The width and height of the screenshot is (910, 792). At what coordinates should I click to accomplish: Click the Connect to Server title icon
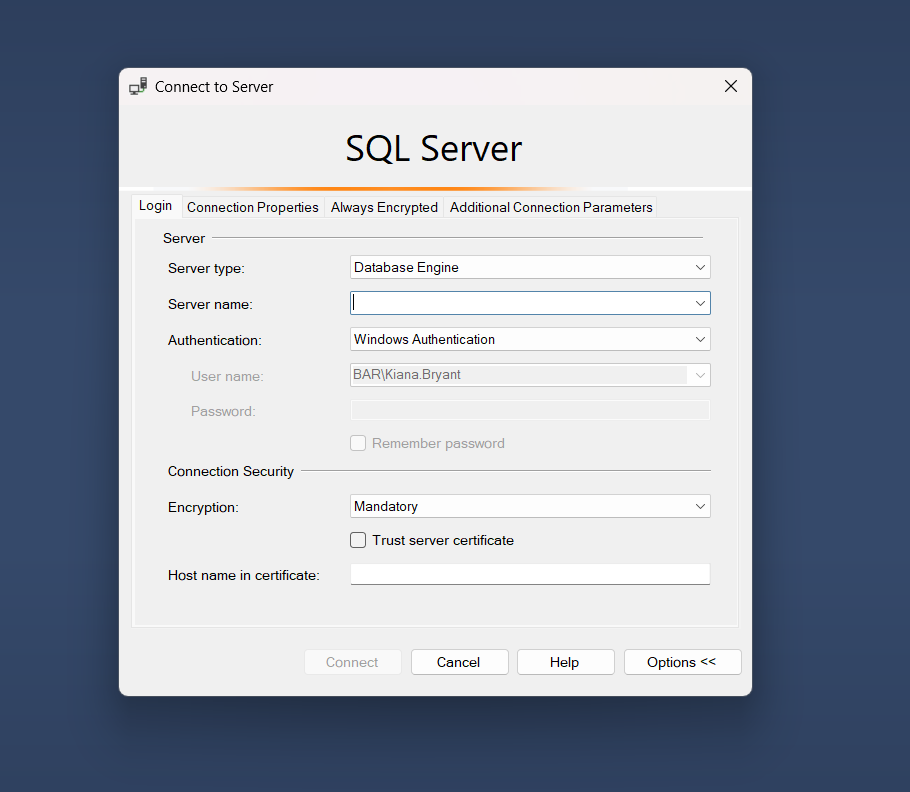coord(138,86)
